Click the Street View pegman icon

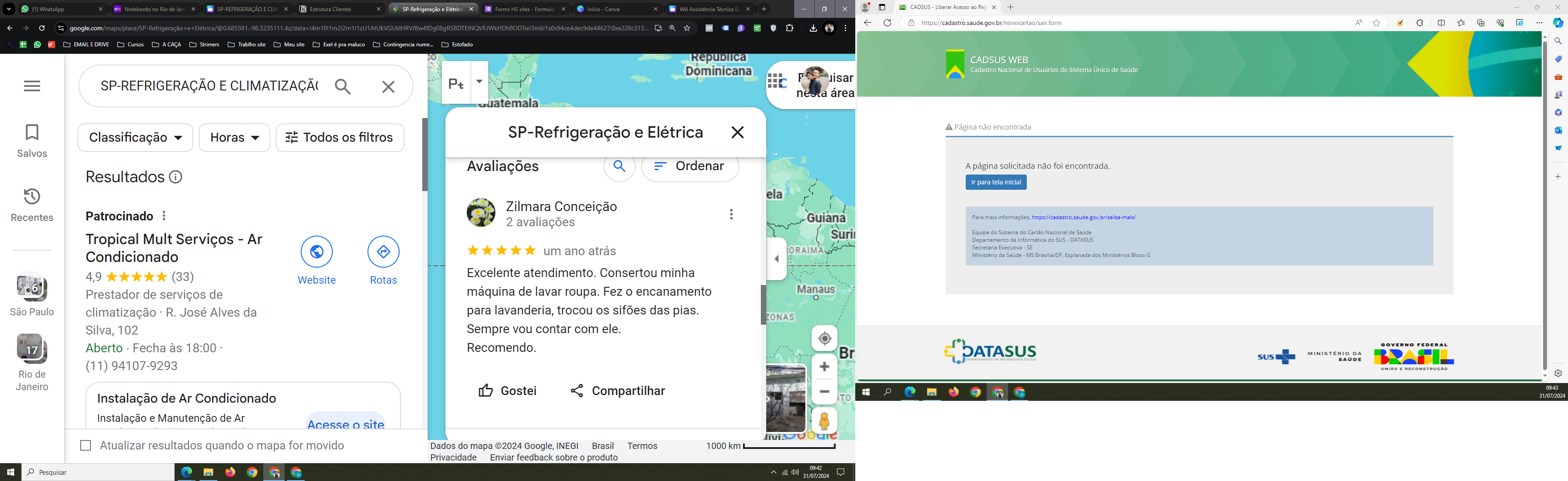click(x=824, y=421)
